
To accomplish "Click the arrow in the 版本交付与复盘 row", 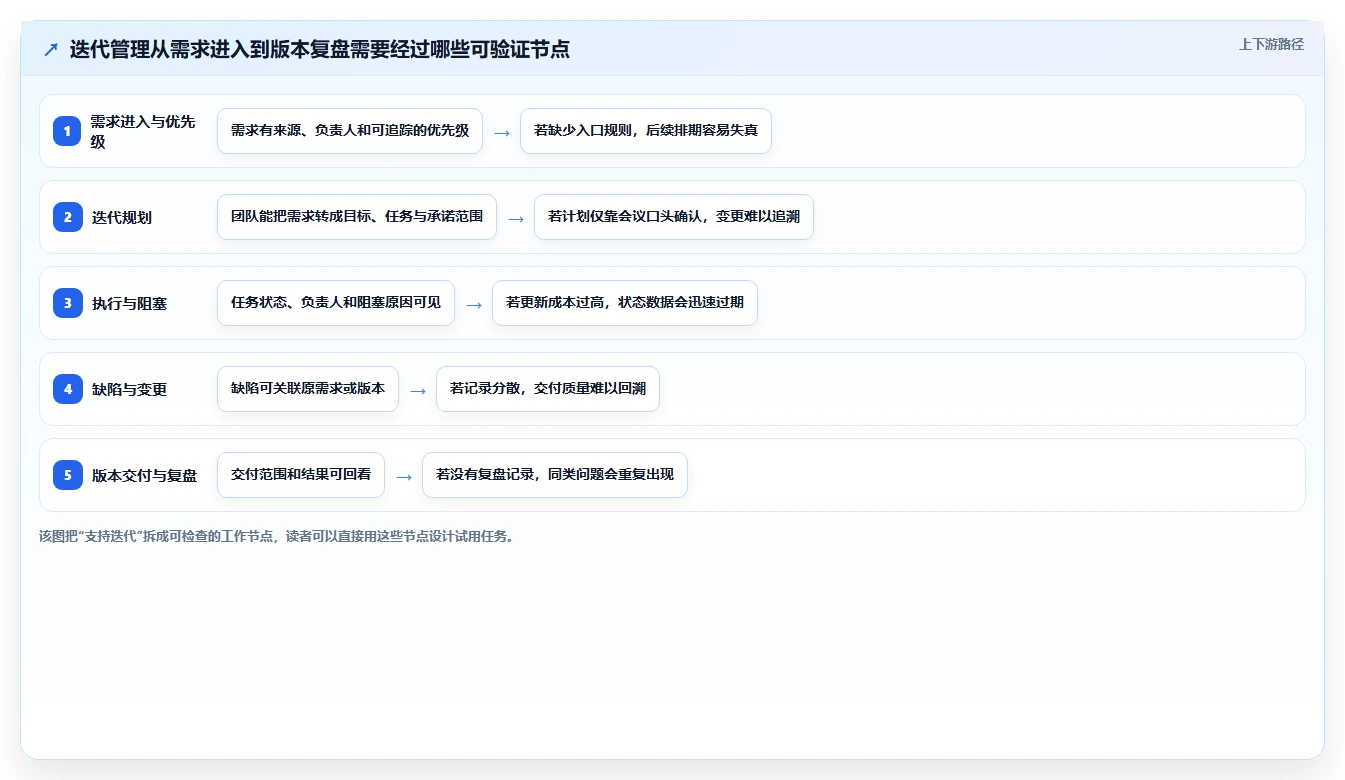I will (x=404, y=476).
